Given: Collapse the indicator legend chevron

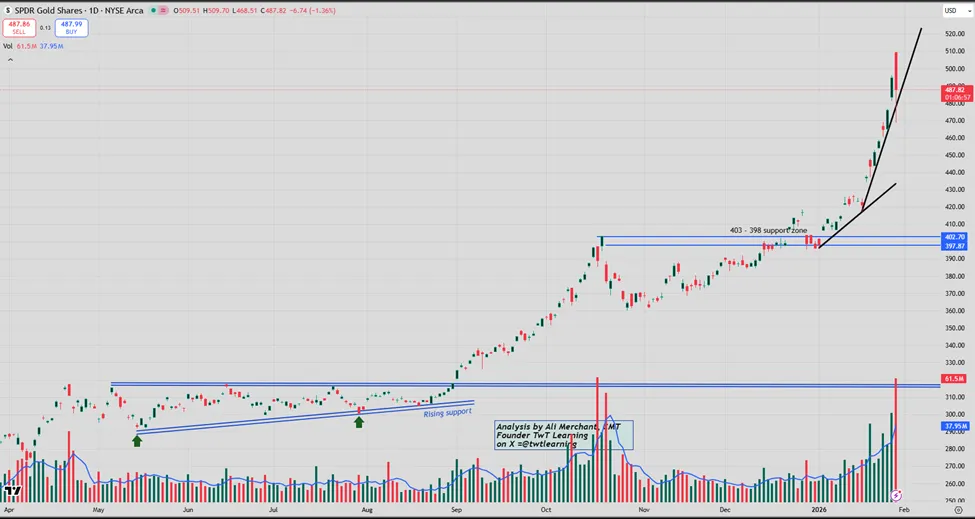Looking at the screenshot, I should tap(10, 60).
